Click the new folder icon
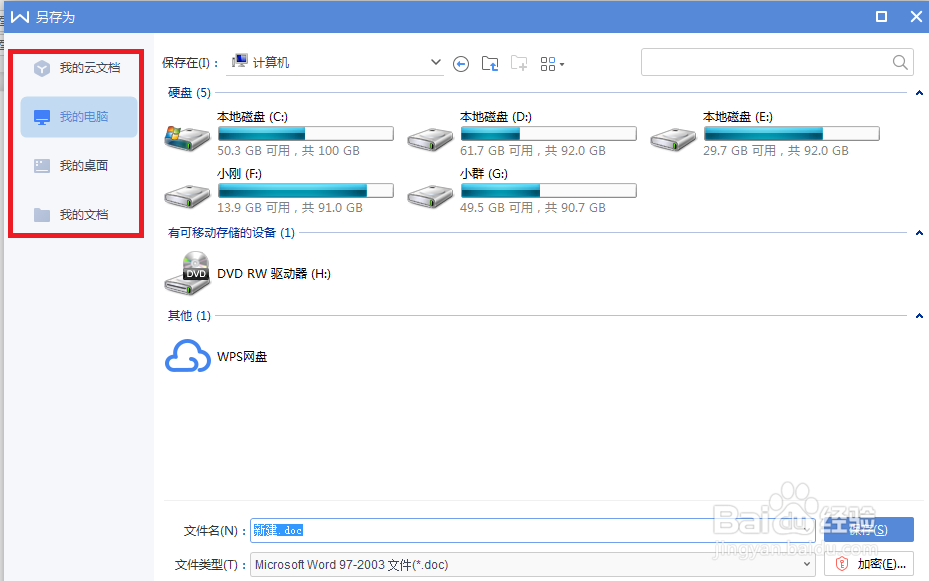Screen dimensions: 929x581 click(x=519, y=63)
